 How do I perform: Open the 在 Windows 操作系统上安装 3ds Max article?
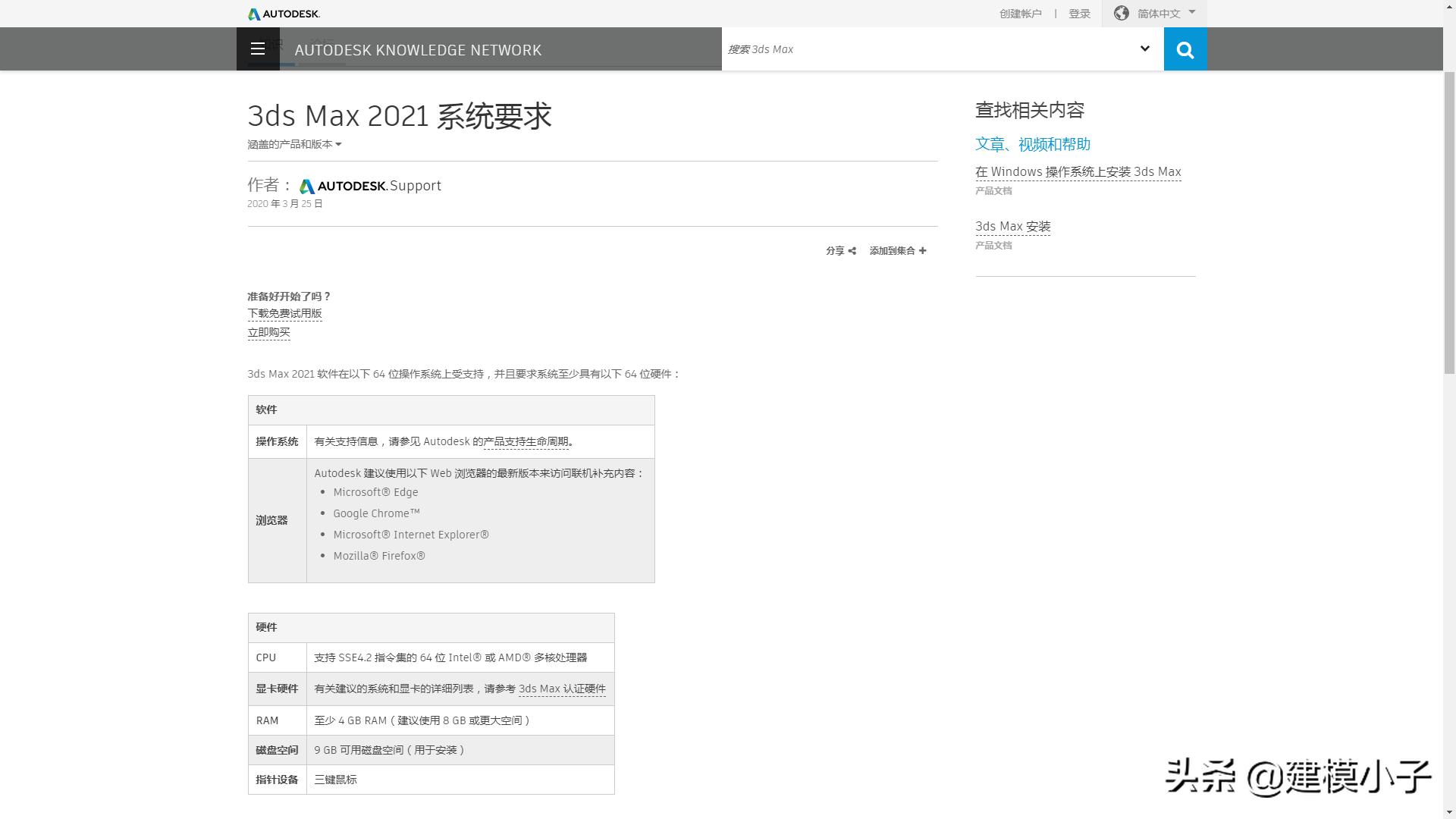(x=1078, y=171)
